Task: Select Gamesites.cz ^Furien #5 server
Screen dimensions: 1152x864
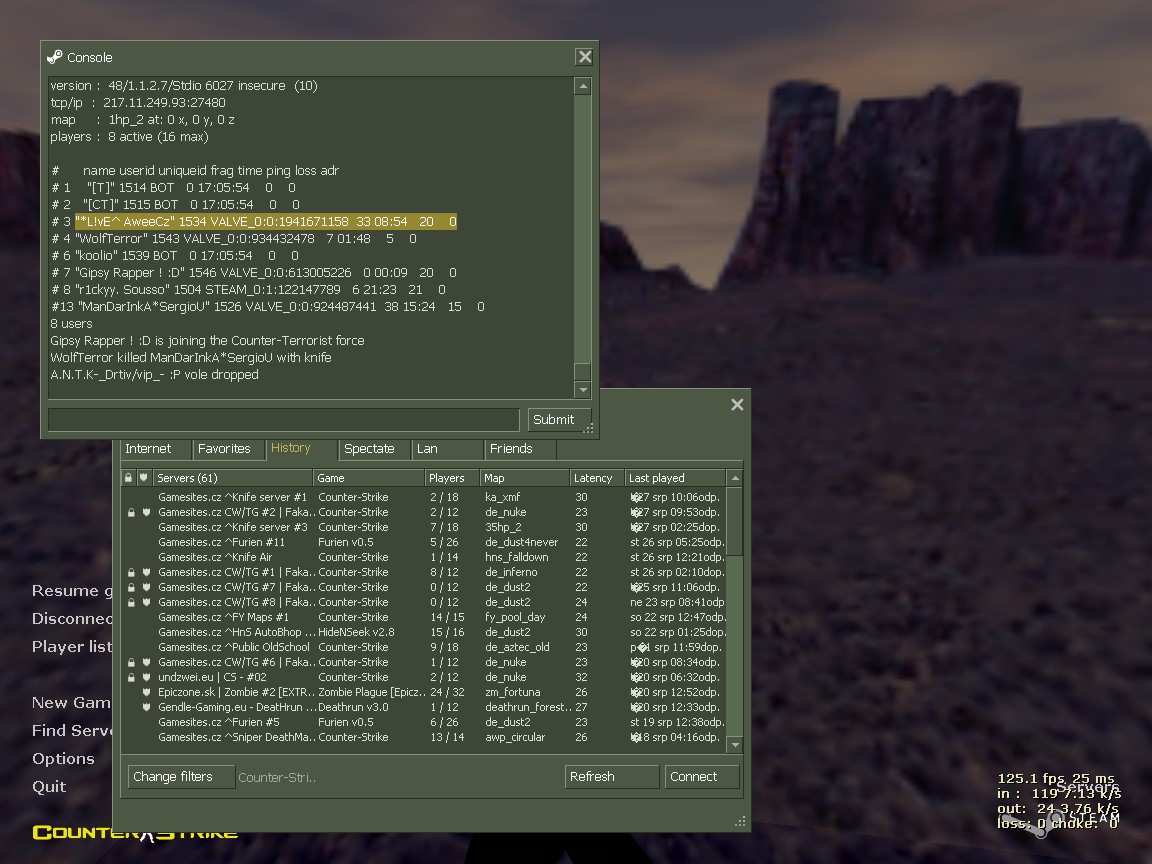Action: [425, 722]
